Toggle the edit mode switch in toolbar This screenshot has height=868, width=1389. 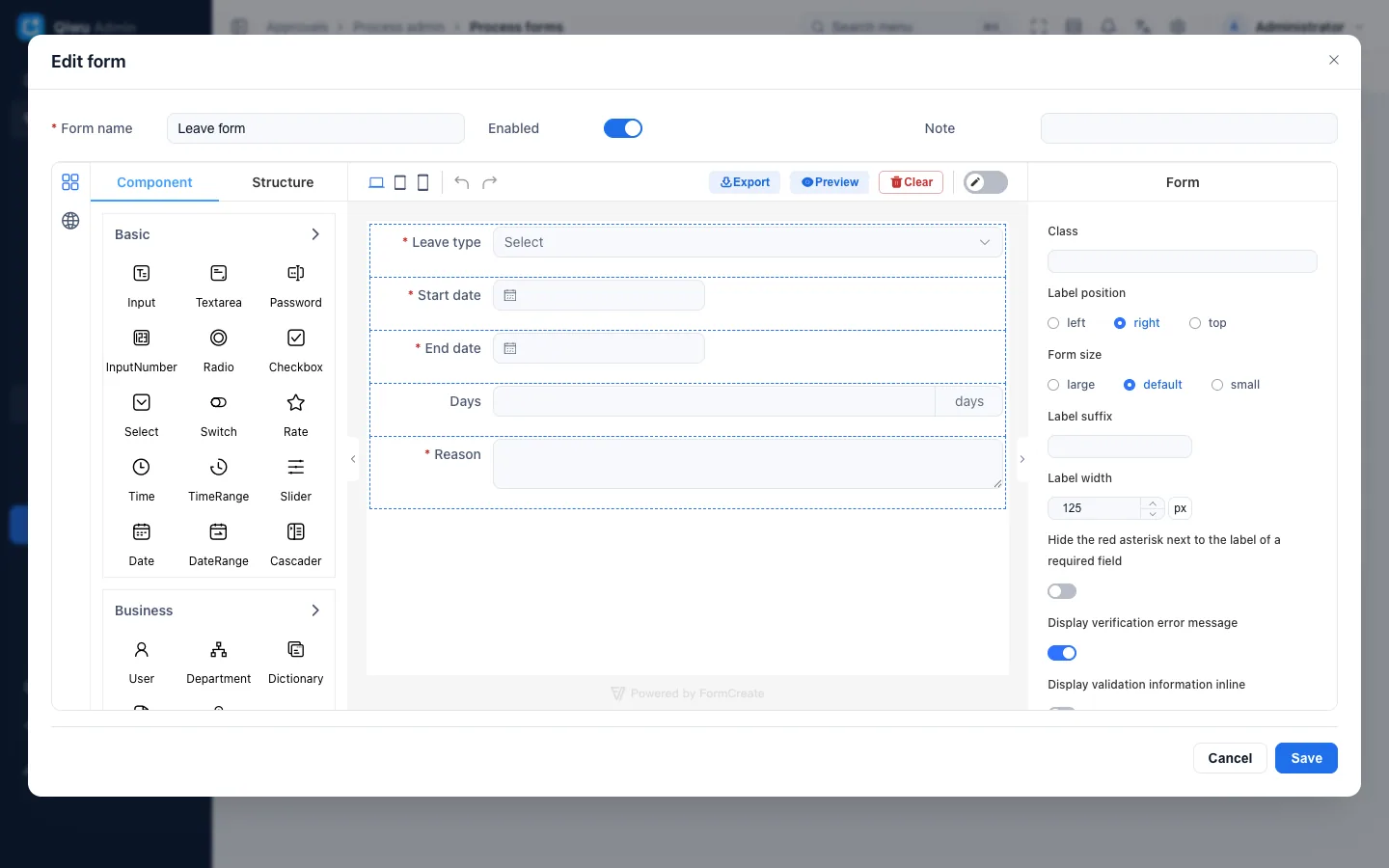point(986,182)
